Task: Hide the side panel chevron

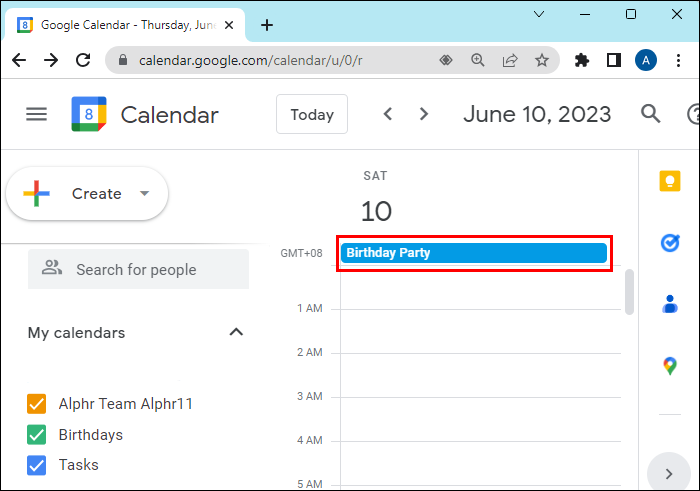Action: (x=668, y=473)
